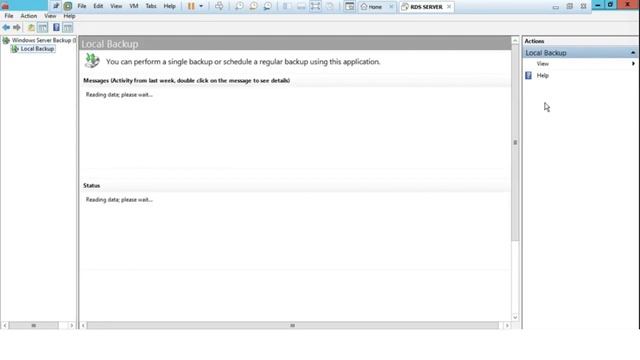Open the console Help menu
Screen dimensions: 640x360
pos(69,16)
